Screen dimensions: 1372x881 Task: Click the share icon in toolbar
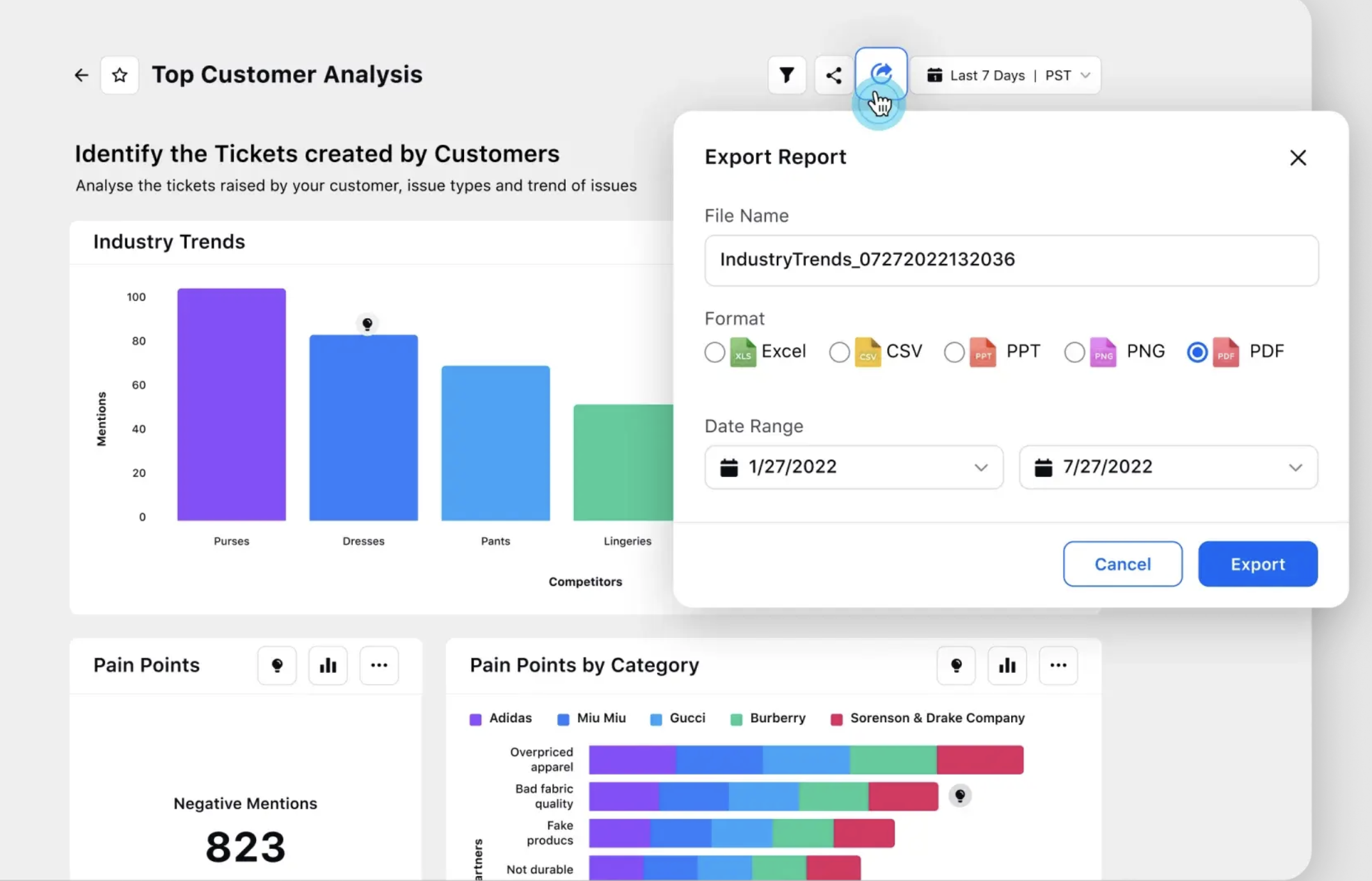[x=833, y=75]
